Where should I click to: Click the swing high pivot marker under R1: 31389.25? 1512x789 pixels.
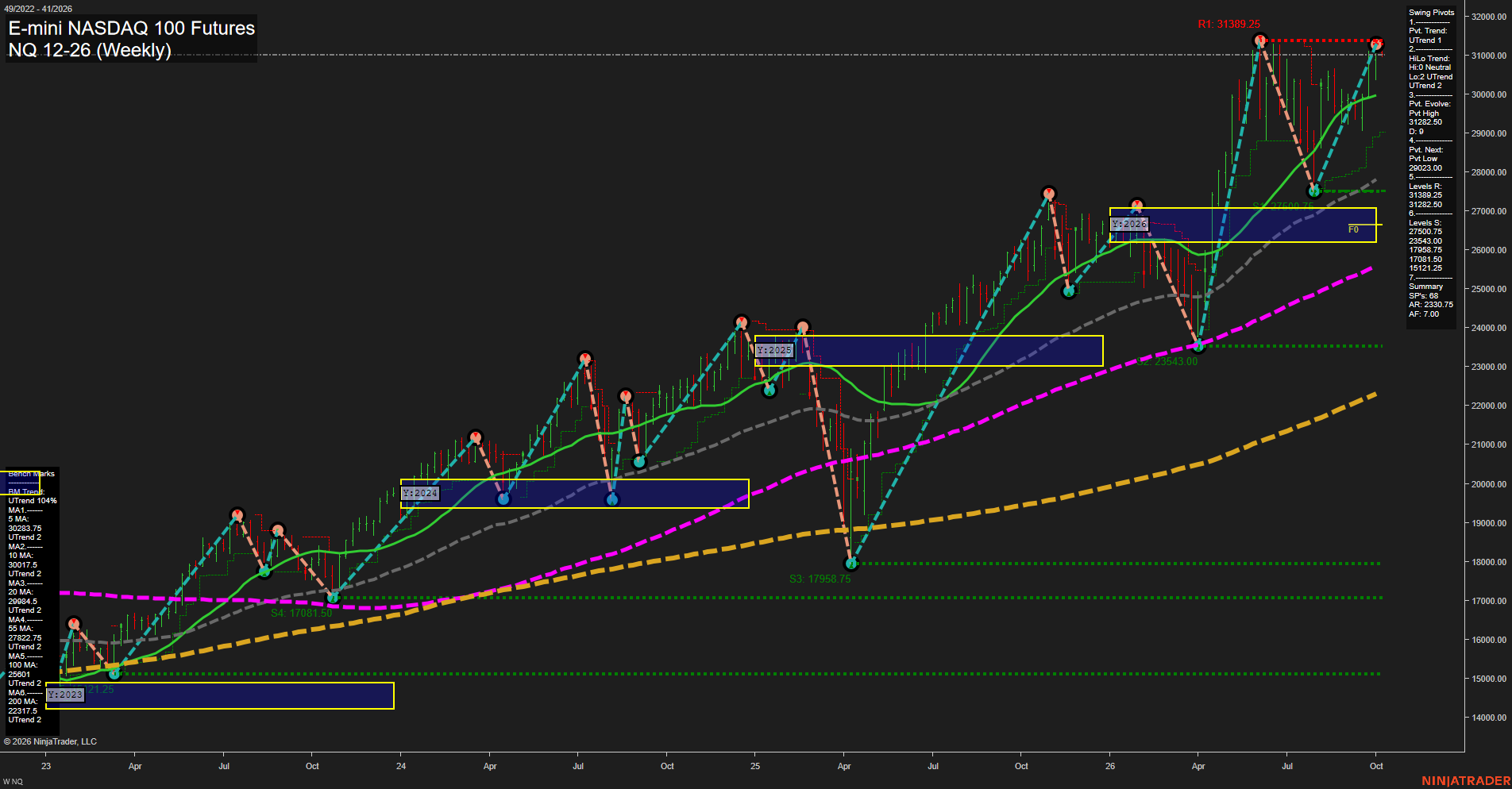click(1259, 40)
